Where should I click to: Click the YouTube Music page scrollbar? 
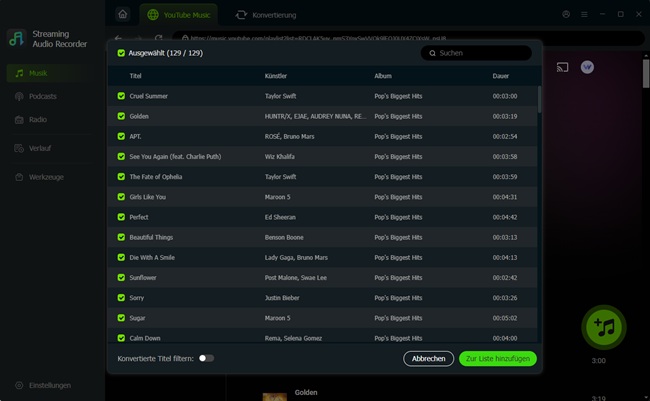tap(646, 73)
